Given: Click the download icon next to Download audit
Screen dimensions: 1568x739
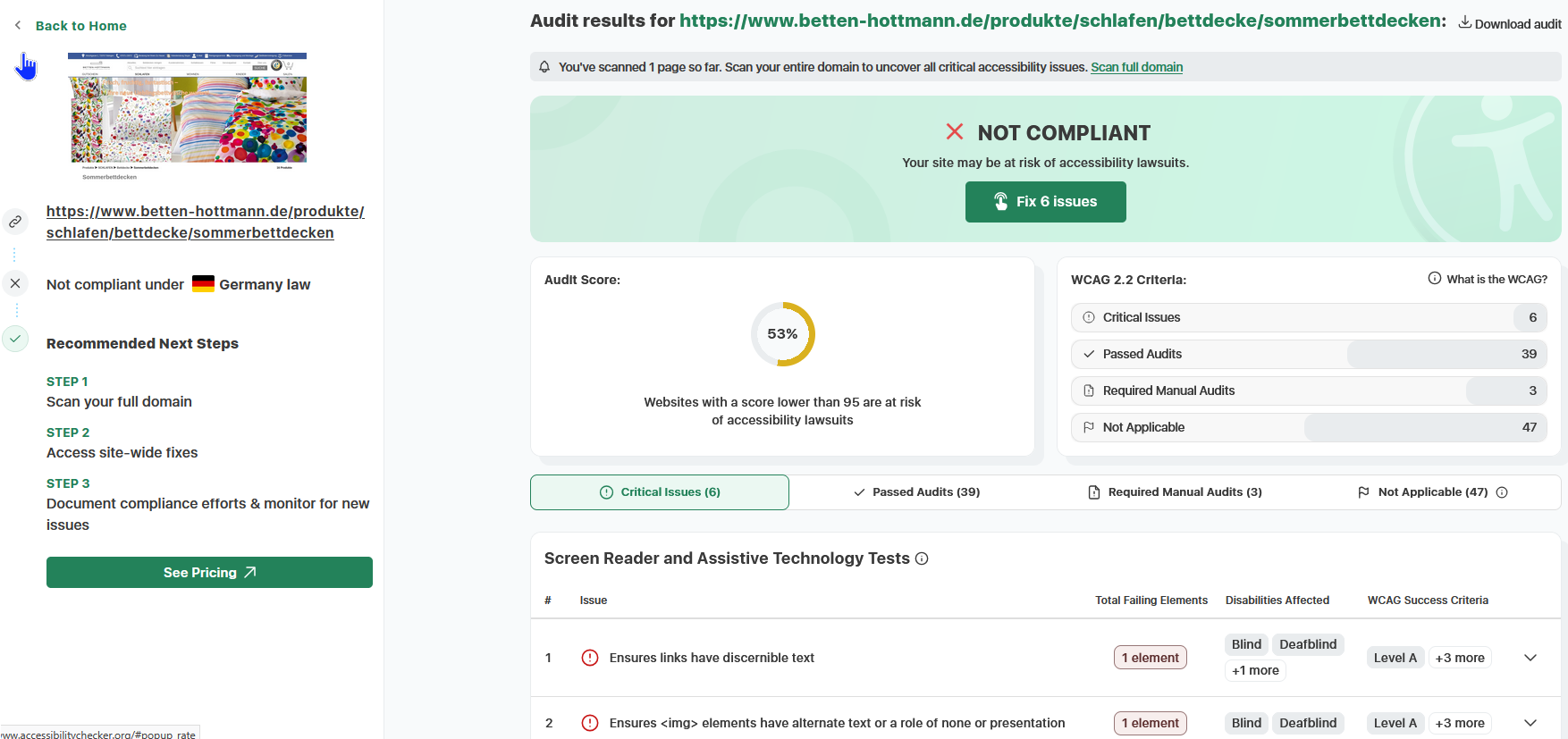Looking at the screenshot, I should click(1464, 22).
